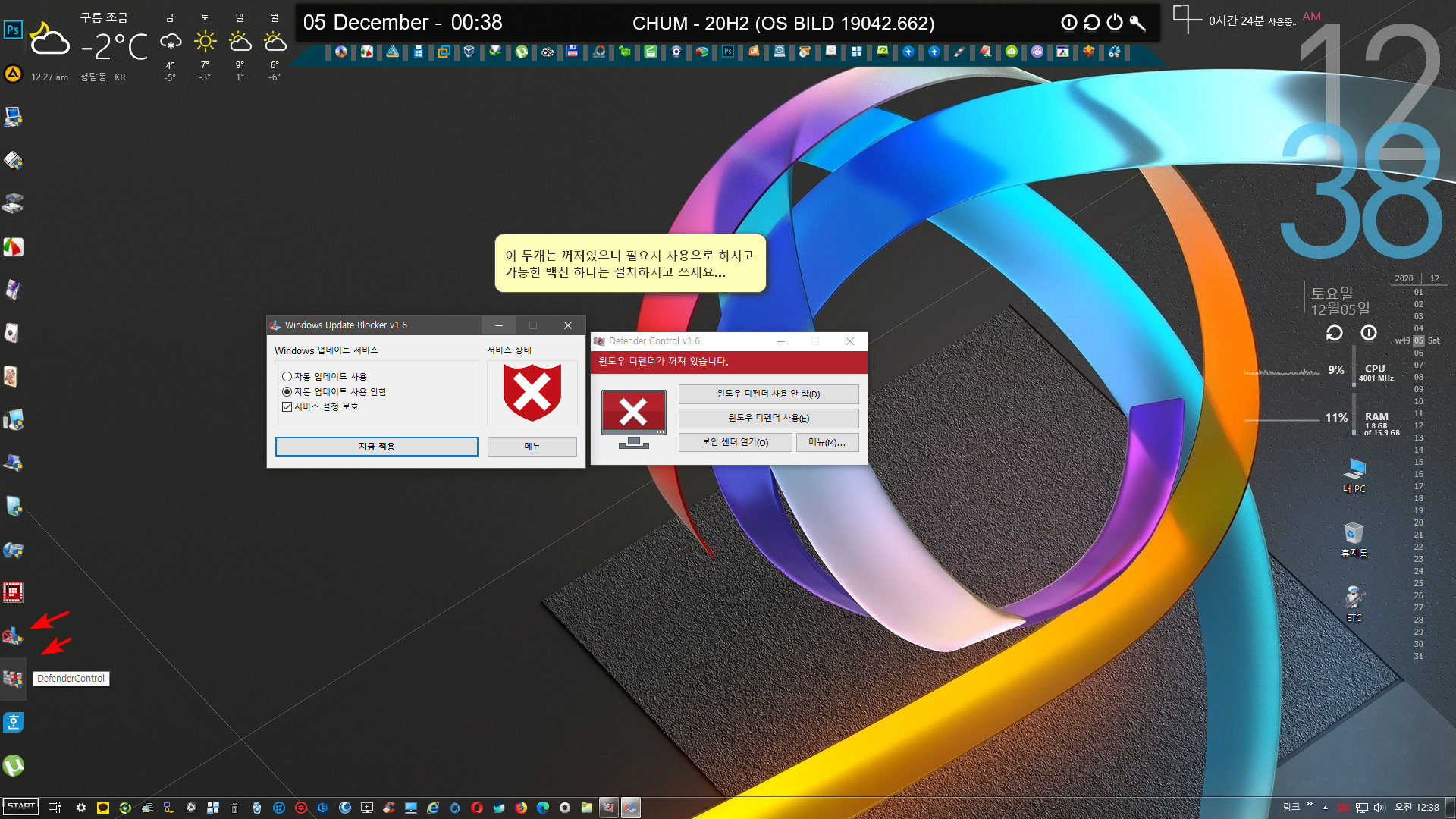Viewport: 1456px width, 819px height.
Task: Click the VirtualBox cube icon in top dock
Action: pos(469,52)
